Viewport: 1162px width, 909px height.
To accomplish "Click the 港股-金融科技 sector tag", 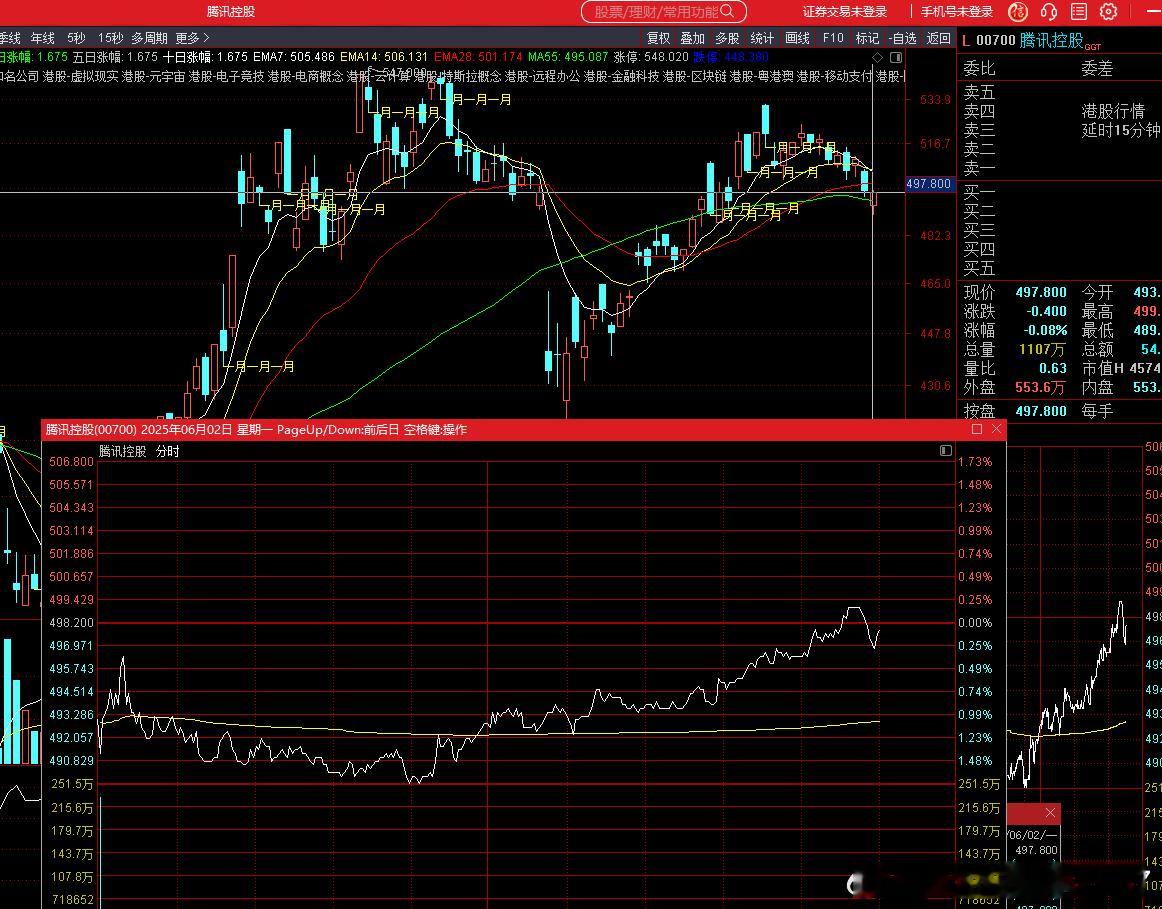I will click(621, 76).
